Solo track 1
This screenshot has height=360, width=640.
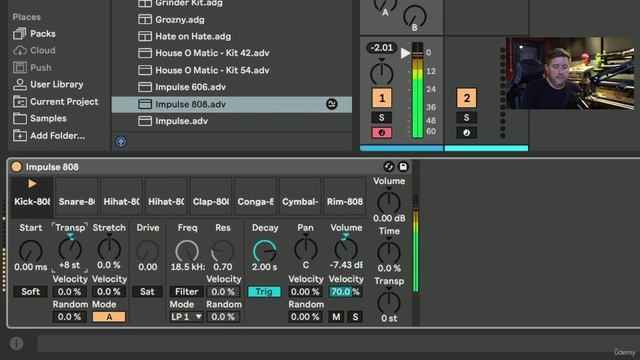[382, 118]
